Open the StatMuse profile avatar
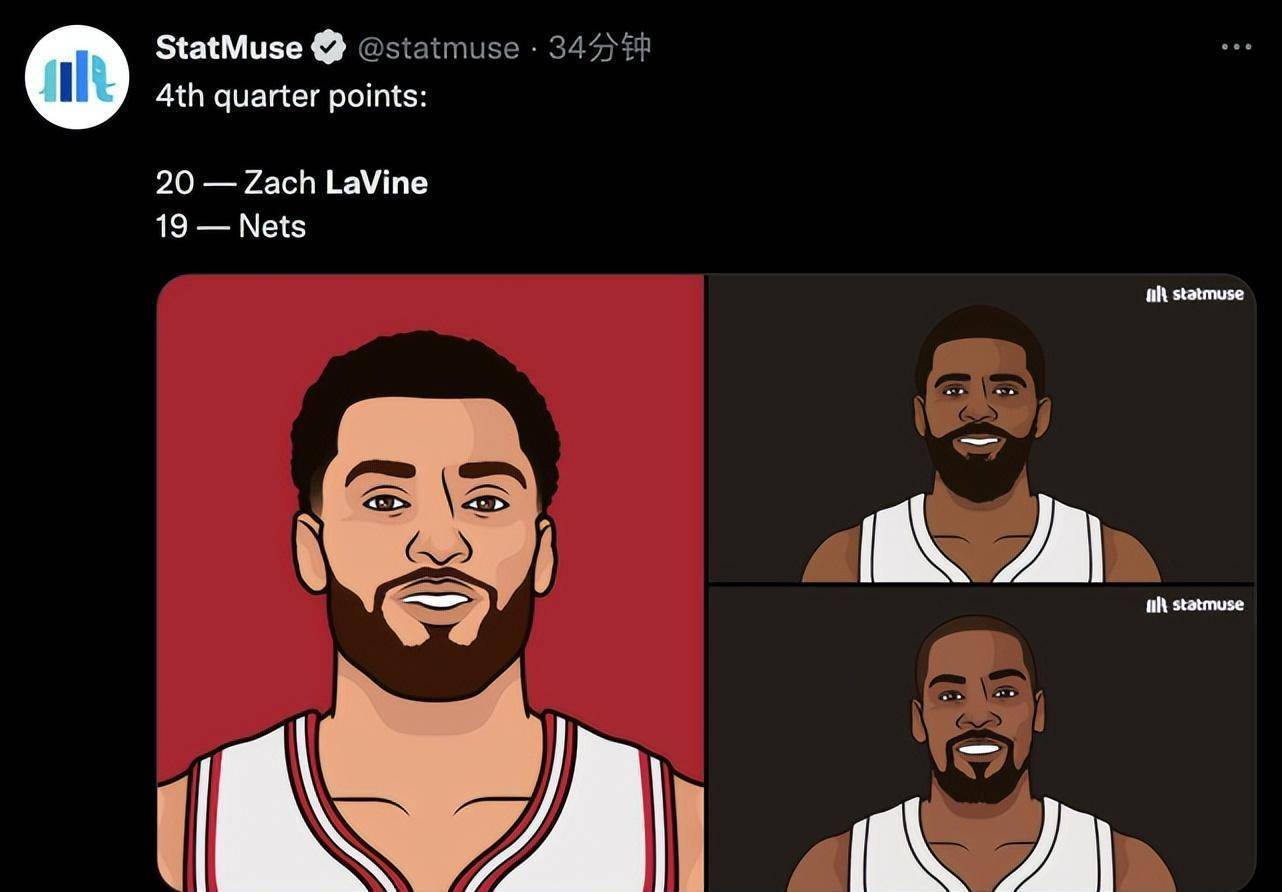1282x892 pixels. coord(77,78)
